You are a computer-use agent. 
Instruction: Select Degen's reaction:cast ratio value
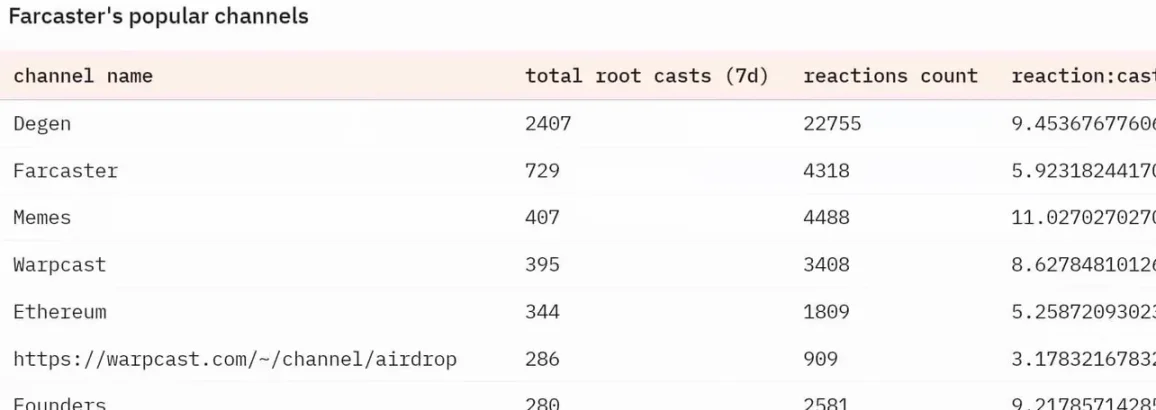[1082, 124]
